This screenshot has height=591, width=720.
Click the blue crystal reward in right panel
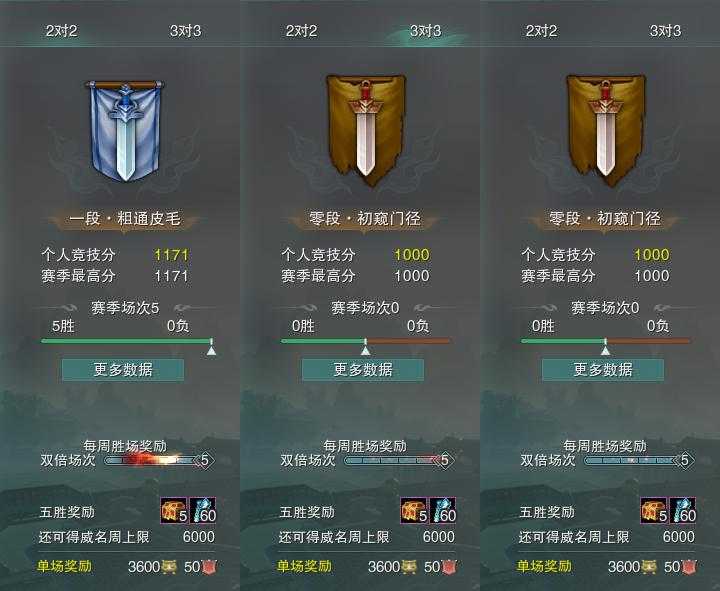683,510
